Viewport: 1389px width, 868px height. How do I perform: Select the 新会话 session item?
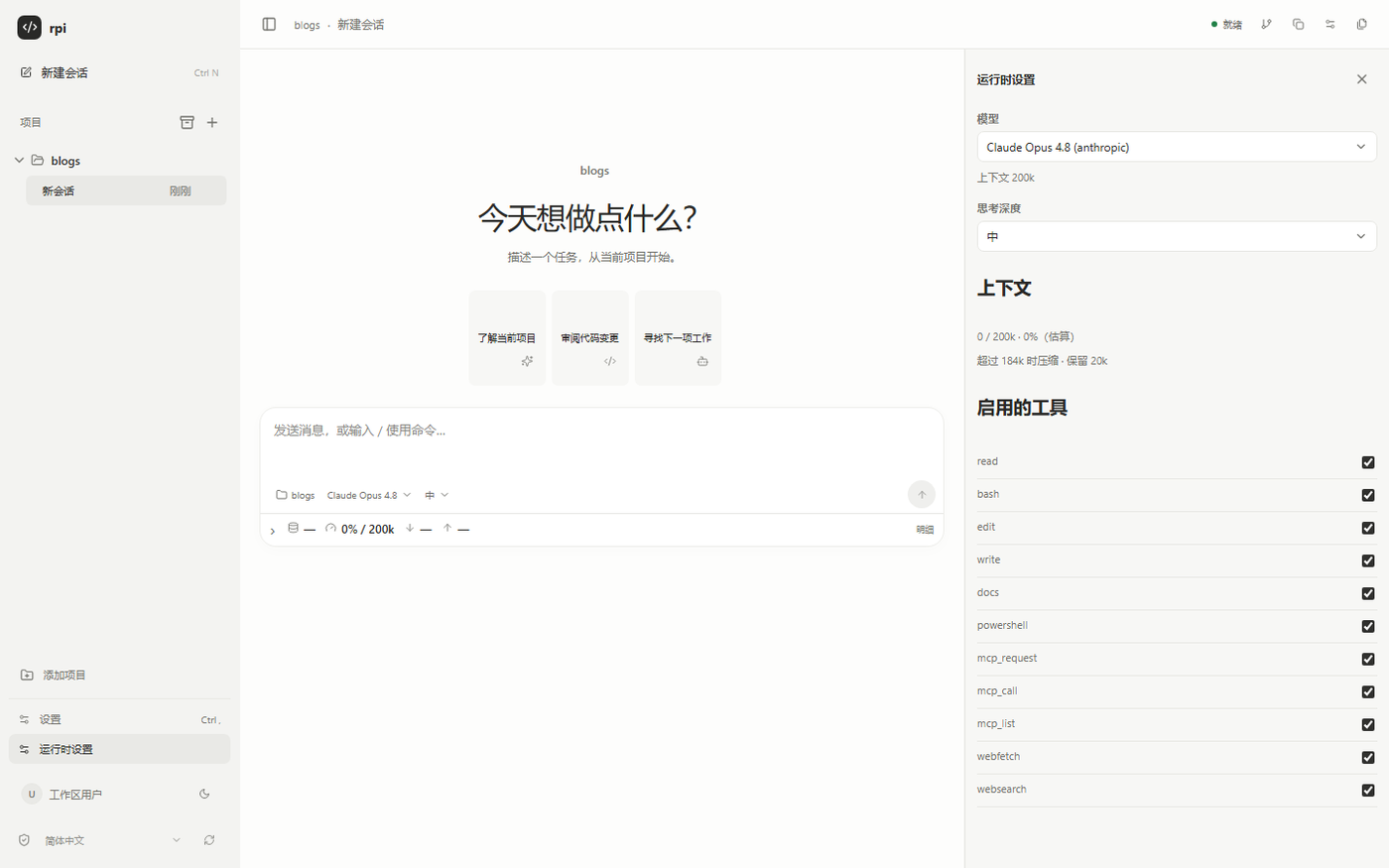pyautogui.click(x=126, y=190)
